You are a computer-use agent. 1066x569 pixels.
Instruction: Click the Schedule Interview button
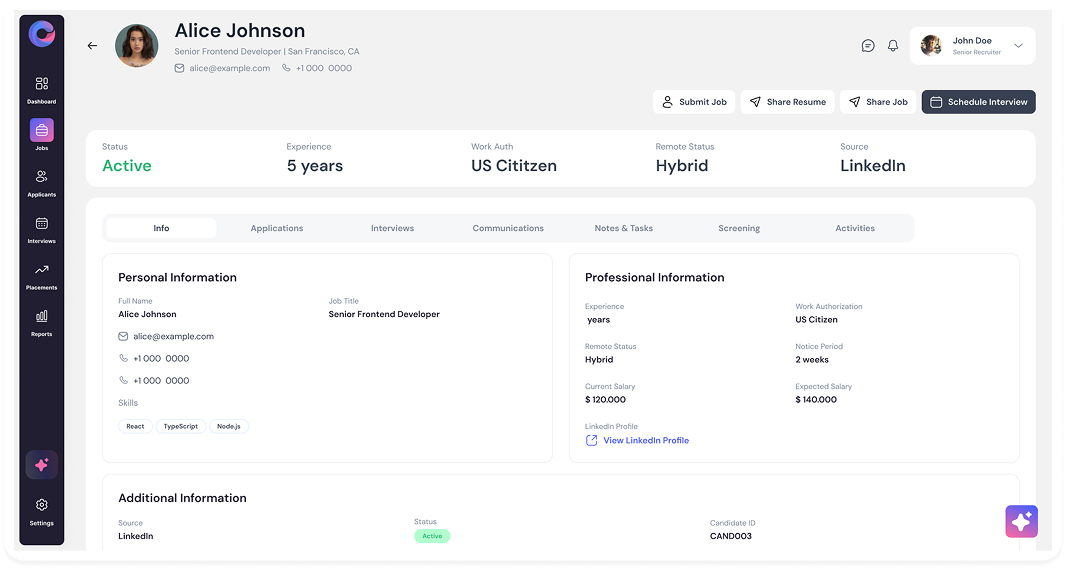(x=978, y=102)
